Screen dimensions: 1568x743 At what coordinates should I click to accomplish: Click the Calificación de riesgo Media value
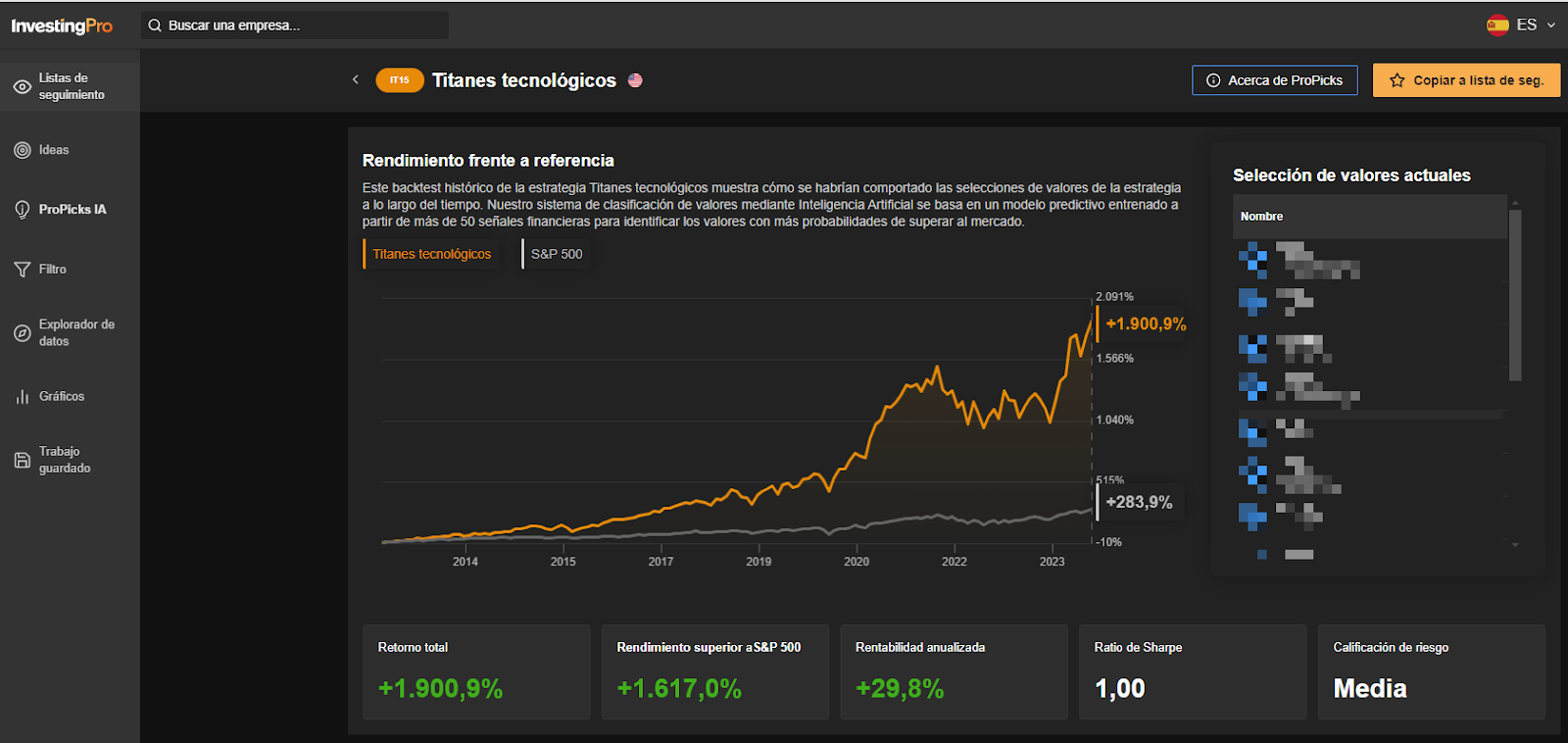[x=1370, y=689]
